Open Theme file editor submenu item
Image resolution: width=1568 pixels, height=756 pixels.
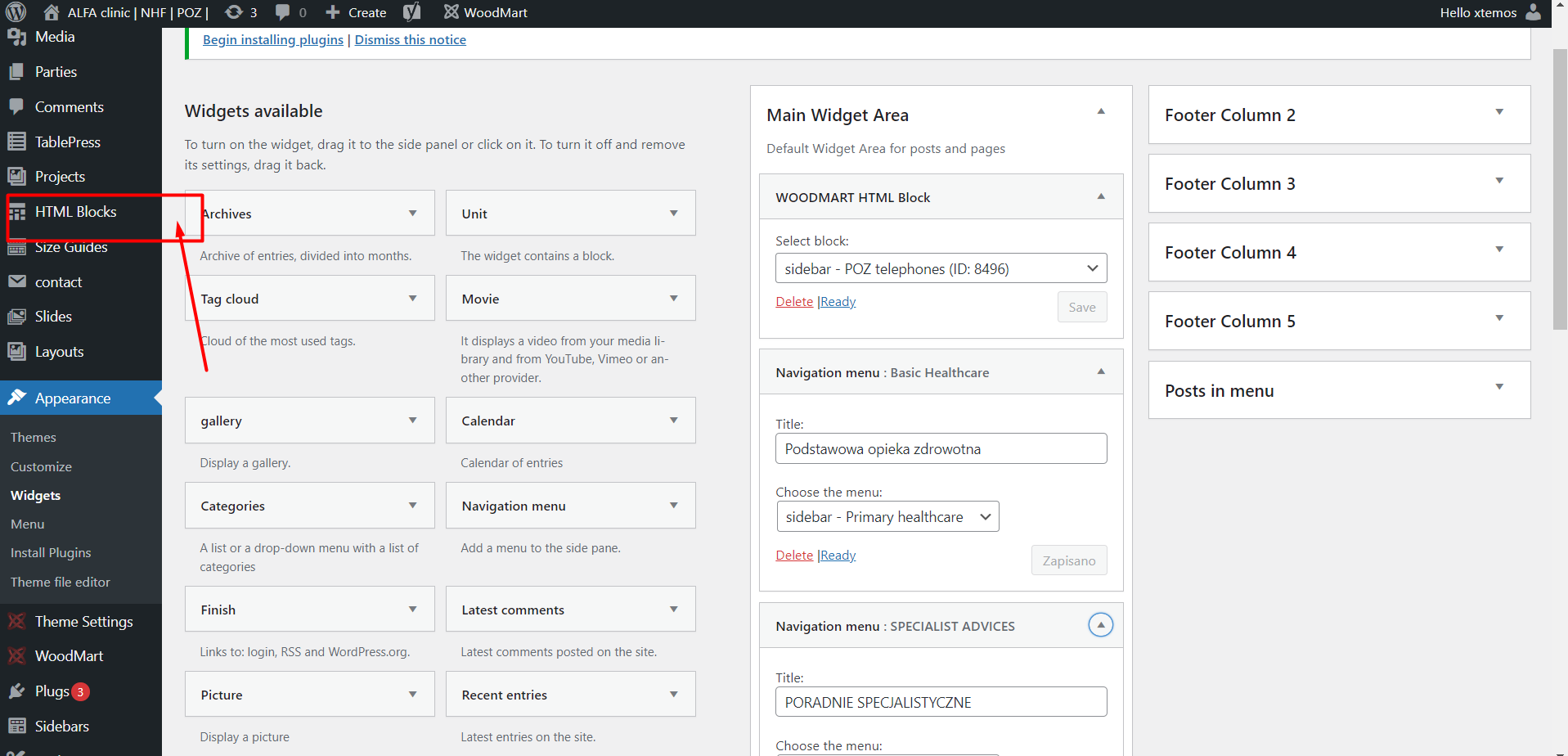click(x=61, y=583)
